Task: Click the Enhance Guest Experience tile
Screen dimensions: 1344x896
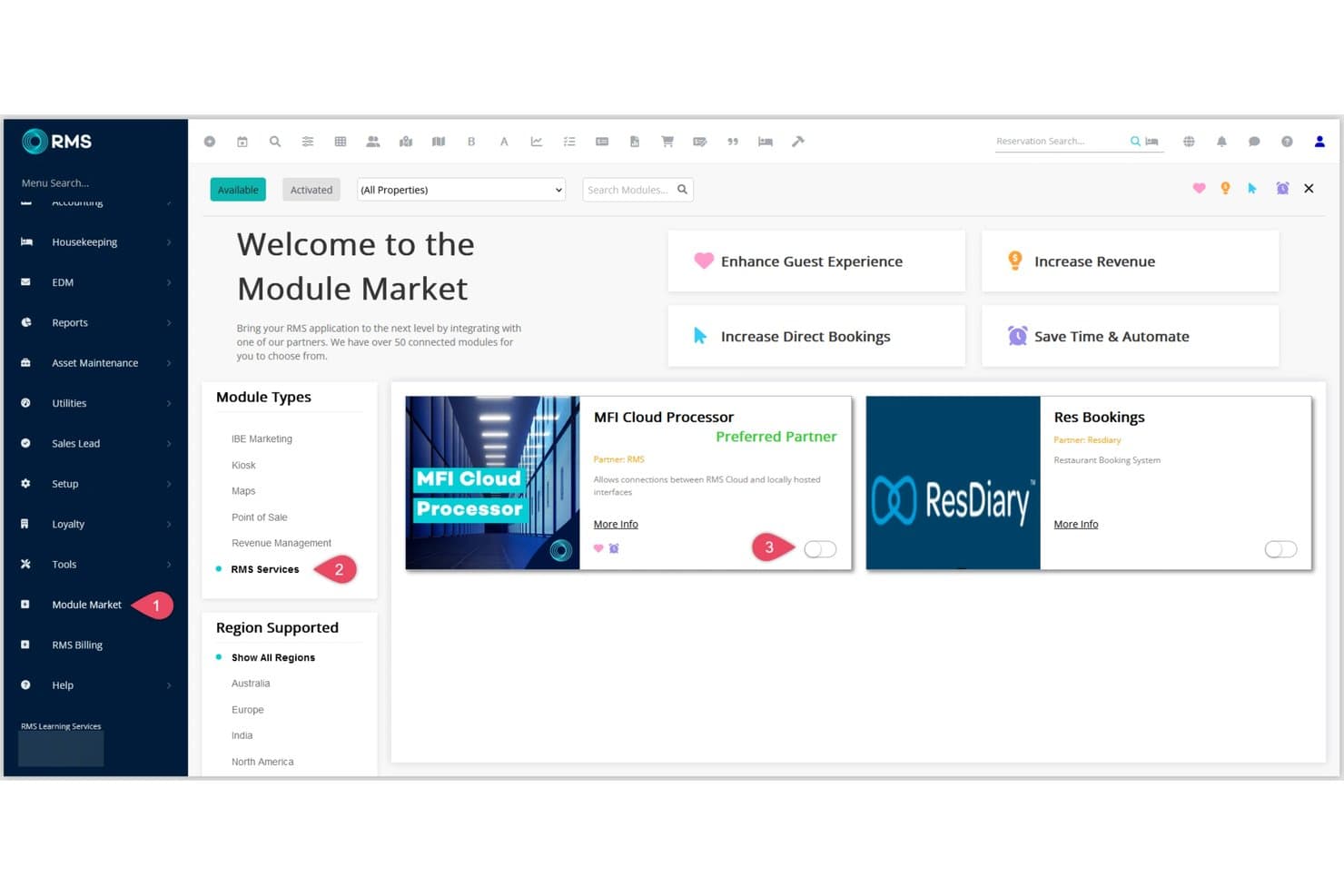Action: (816, 261)
